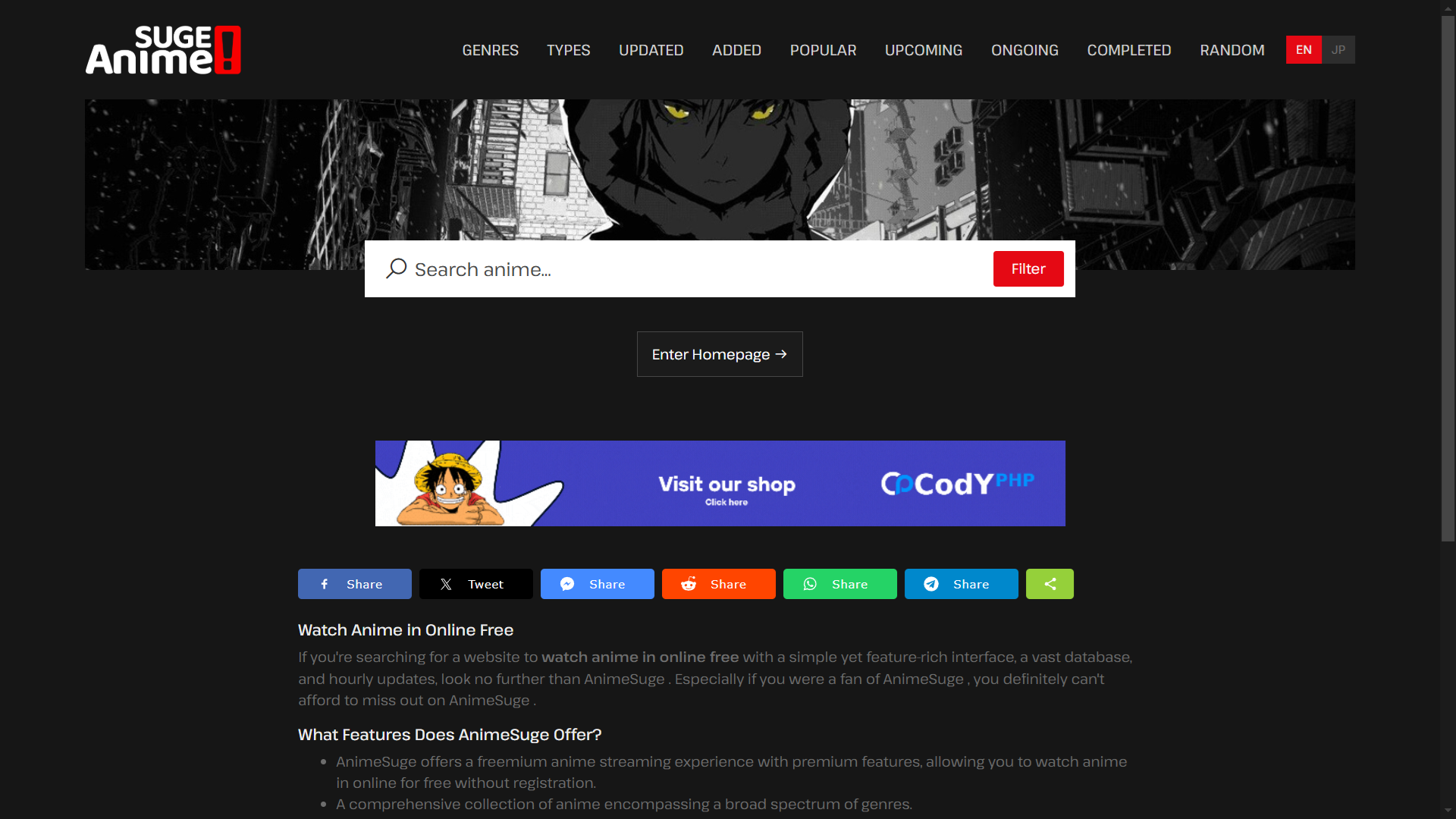Click the search magnifier icon
The width and height of the screenshot is (1456, 819).
pyautogui.click(x=396, y=268)
